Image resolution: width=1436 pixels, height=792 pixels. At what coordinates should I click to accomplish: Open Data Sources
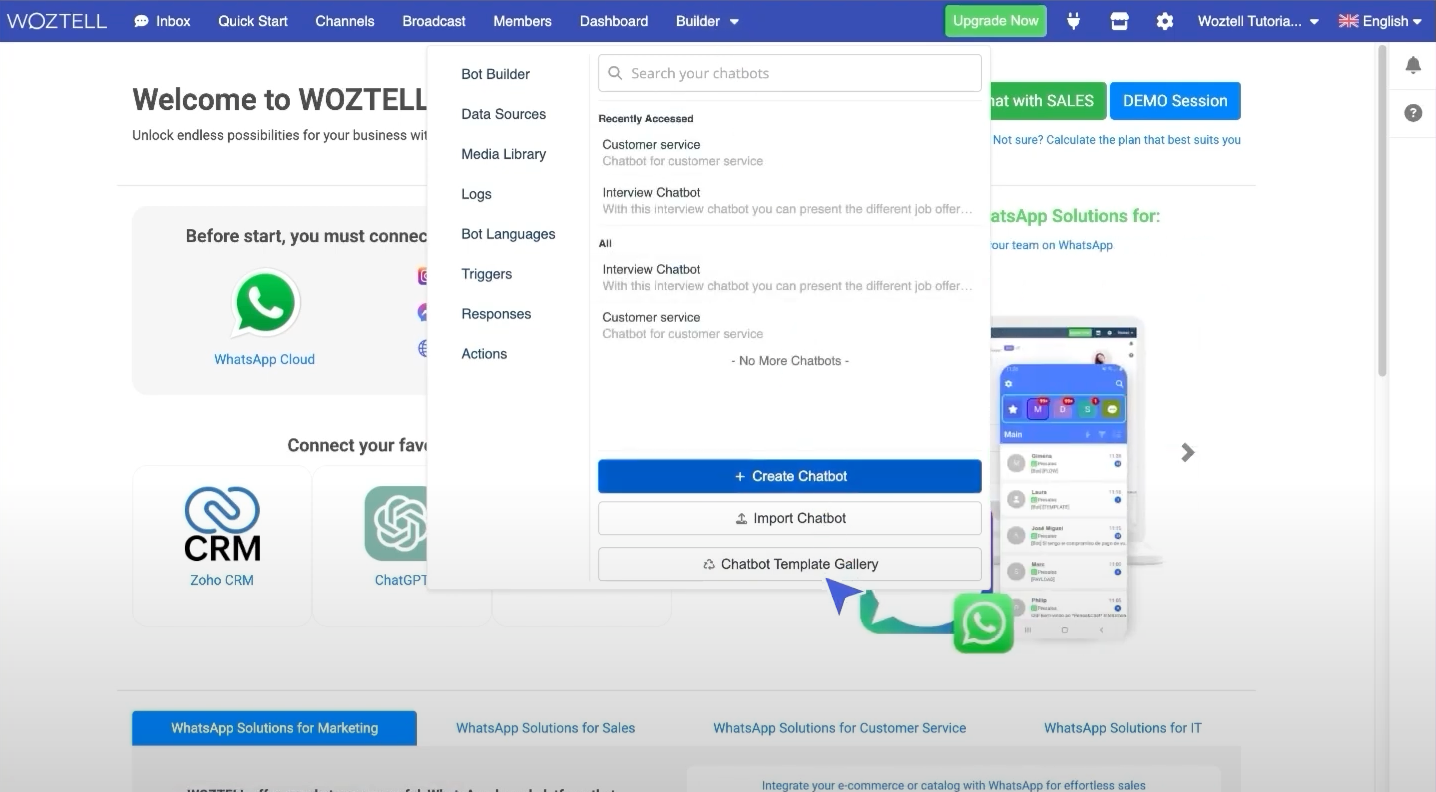pyautogui.click(x=503, y=114)
